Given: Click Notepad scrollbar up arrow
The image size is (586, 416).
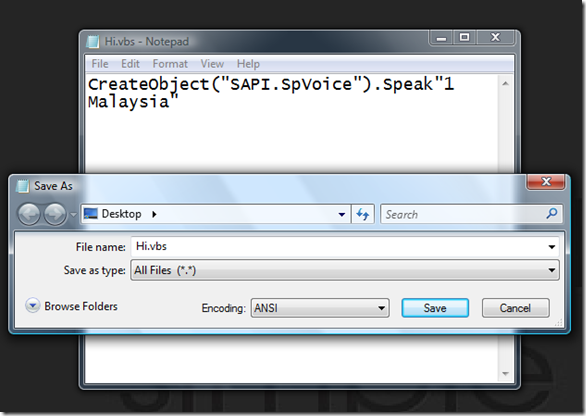Looking at the screenshot, I should pyautogui.click(x=506, y=84).
